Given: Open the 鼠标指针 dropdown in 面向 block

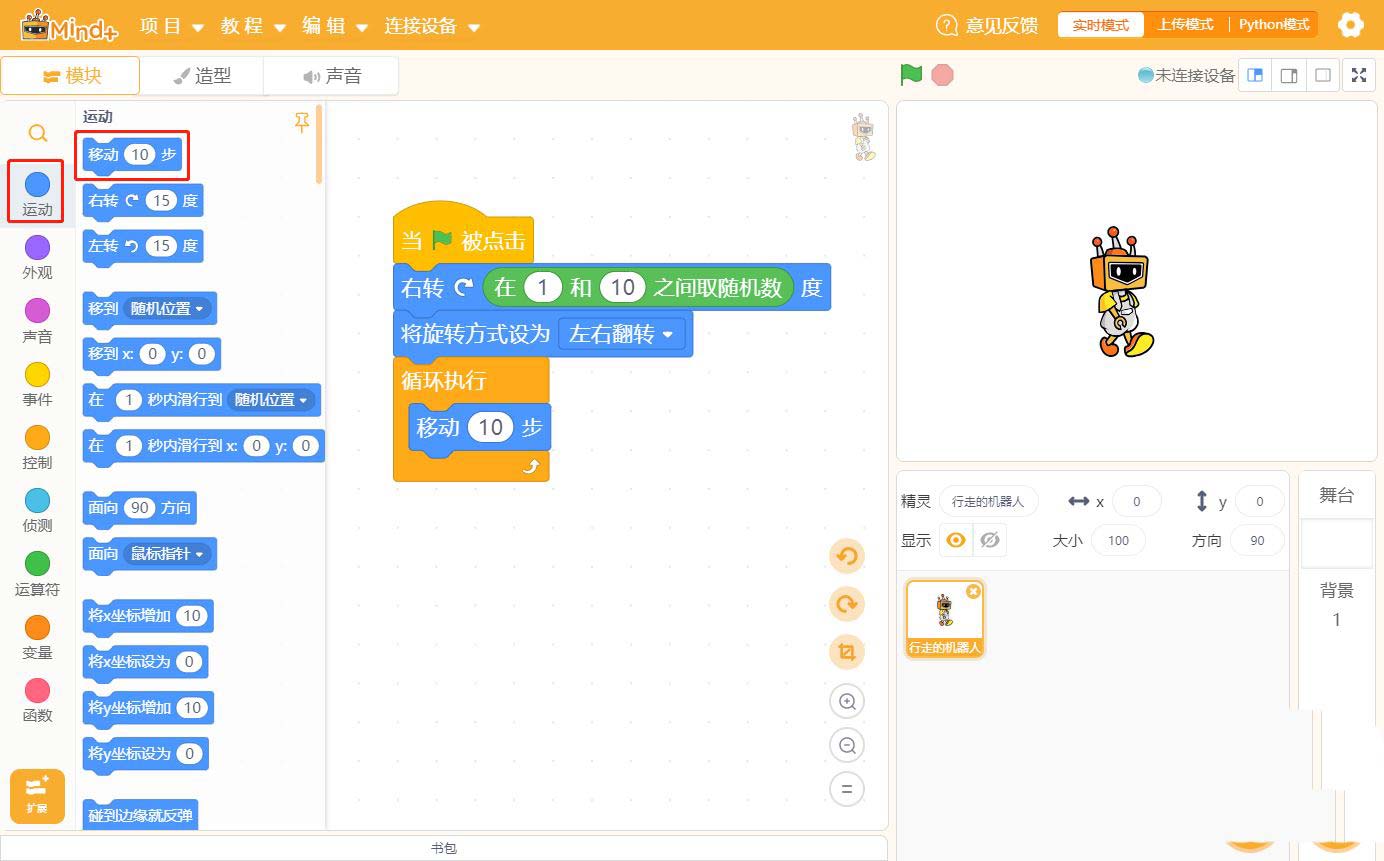Looking at the screenshot, I should [x=169, y=554].
